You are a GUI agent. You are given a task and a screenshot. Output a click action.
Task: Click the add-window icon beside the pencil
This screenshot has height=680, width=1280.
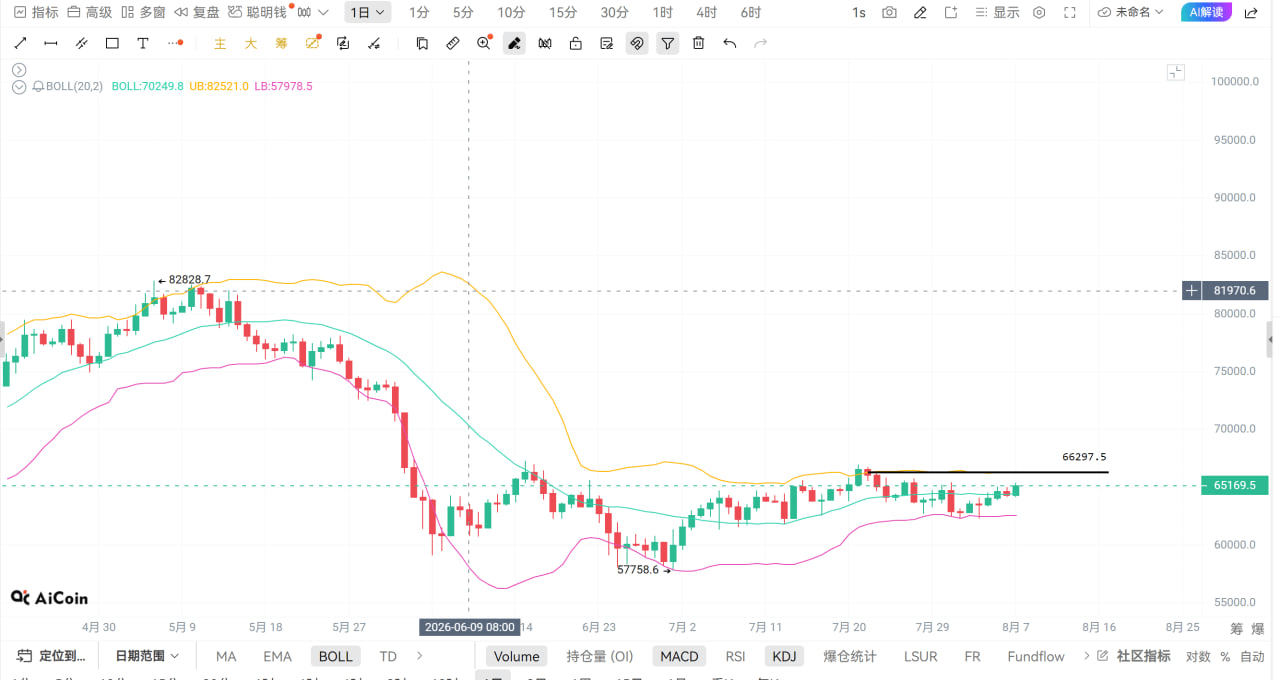951,12
